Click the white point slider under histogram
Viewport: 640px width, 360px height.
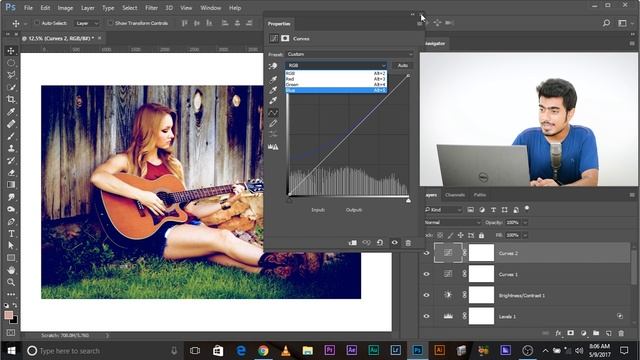(x=408, y=200)
